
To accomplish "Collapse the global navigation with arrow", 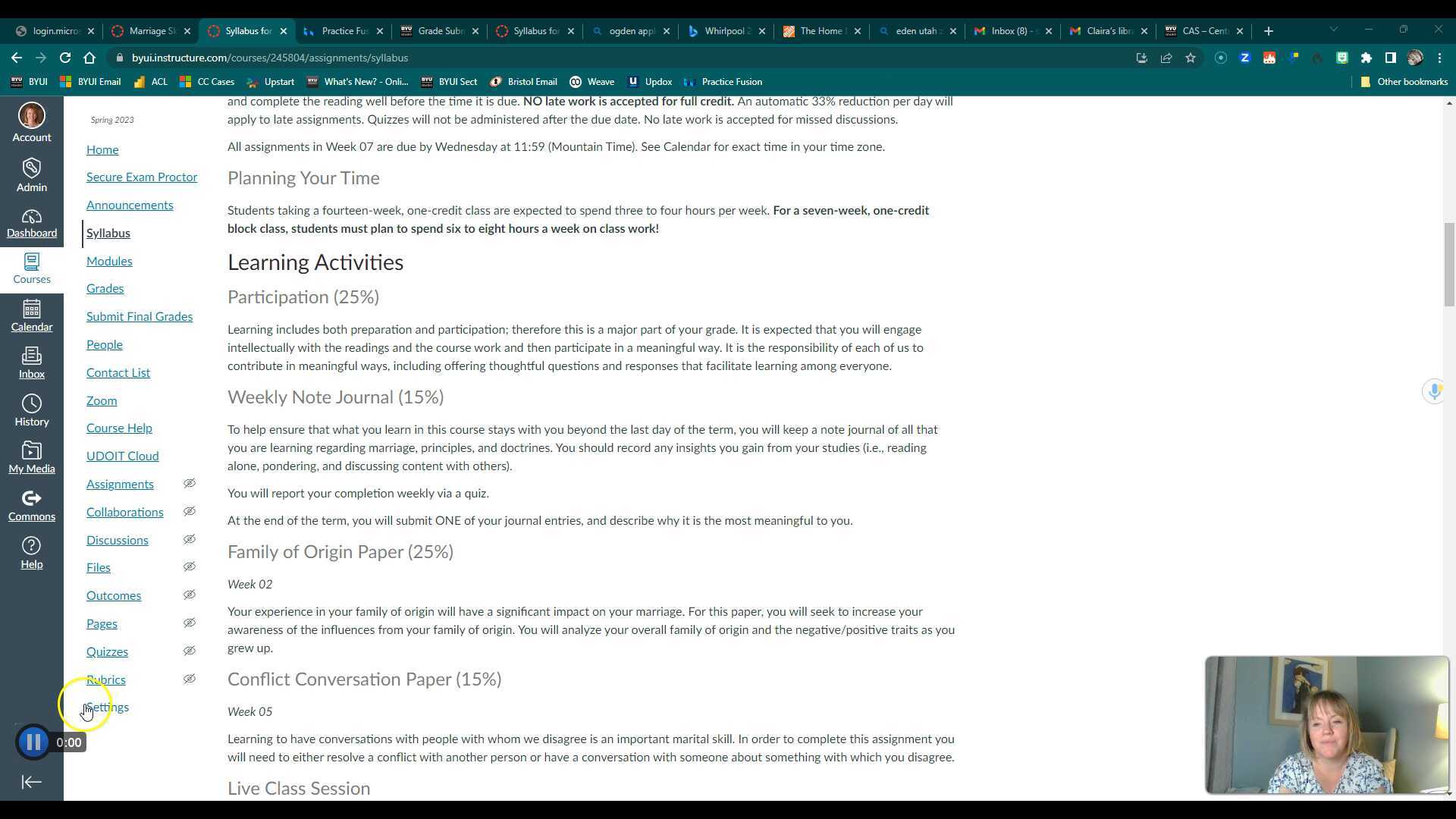I will 31,782.
